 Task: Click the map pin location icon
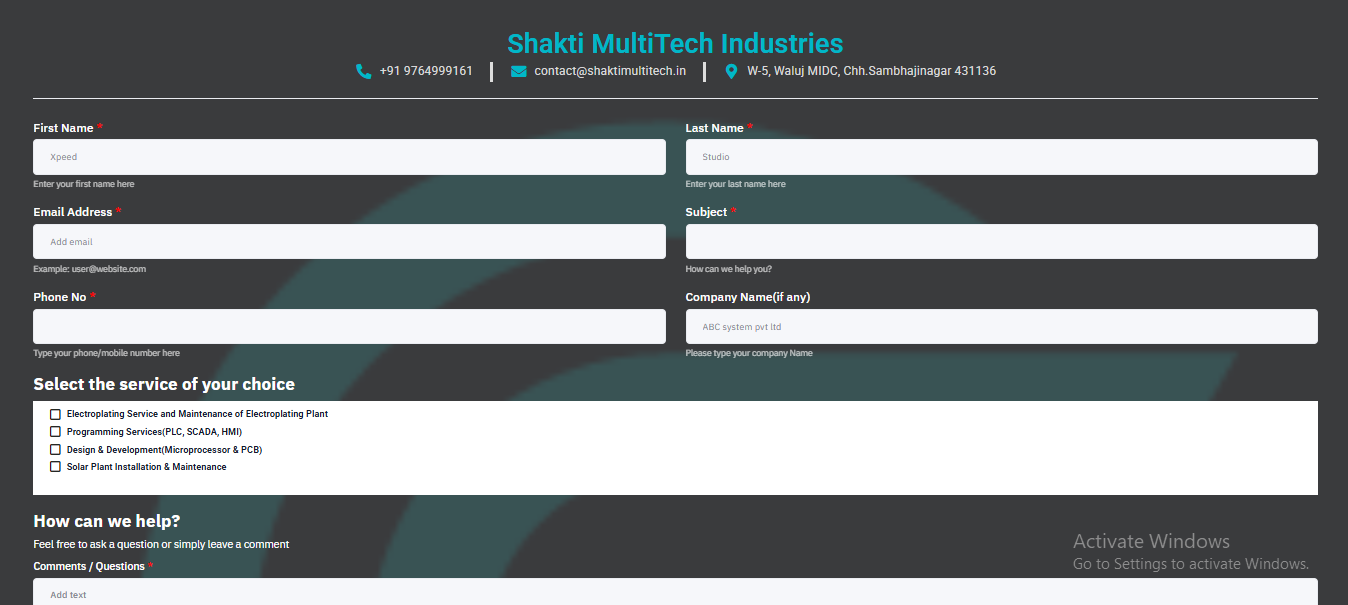click(731, 71)
